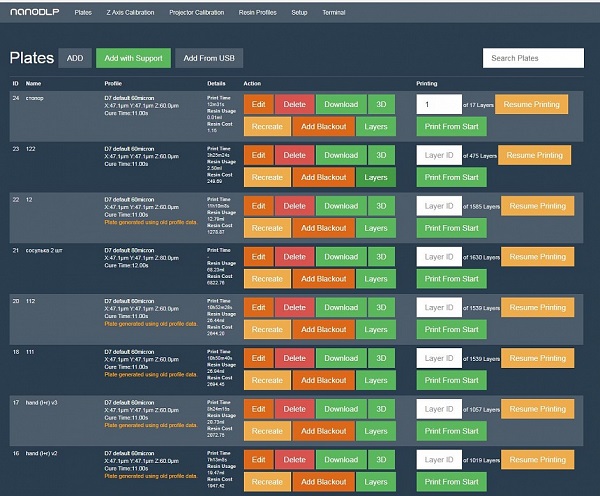Click Layer ID field for plate 23
This screenshot has width=600, height=496.
point(439,155)
